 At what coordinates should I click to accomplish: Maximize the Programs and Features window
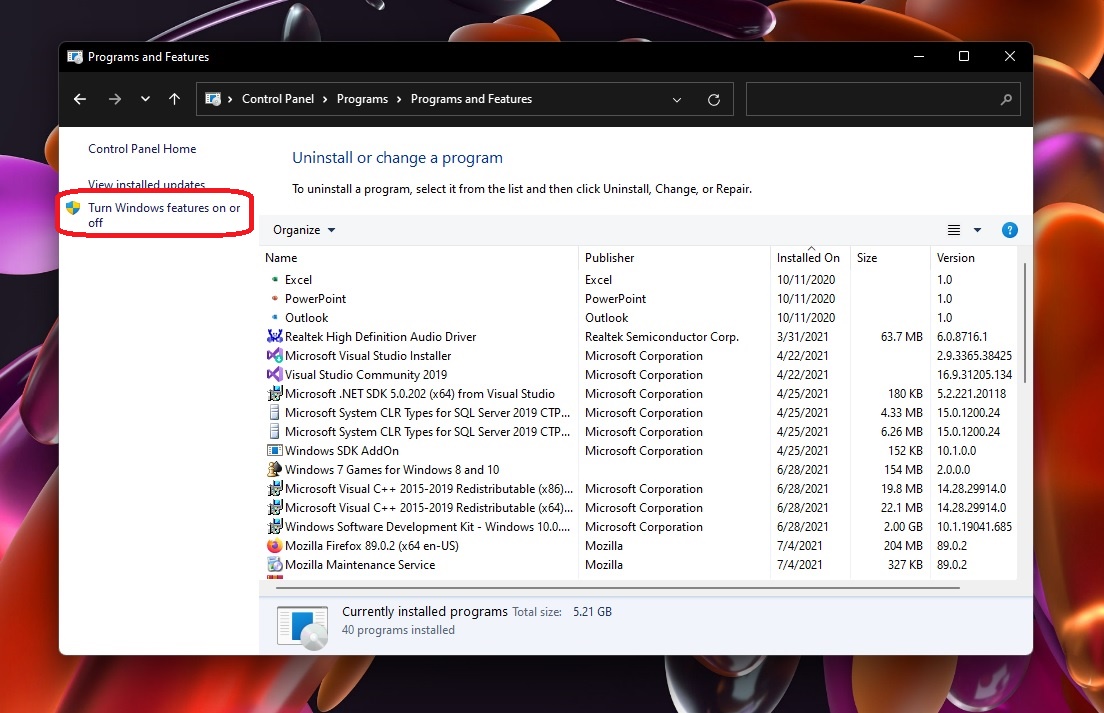pyautogui.click(x=964, y=56)
